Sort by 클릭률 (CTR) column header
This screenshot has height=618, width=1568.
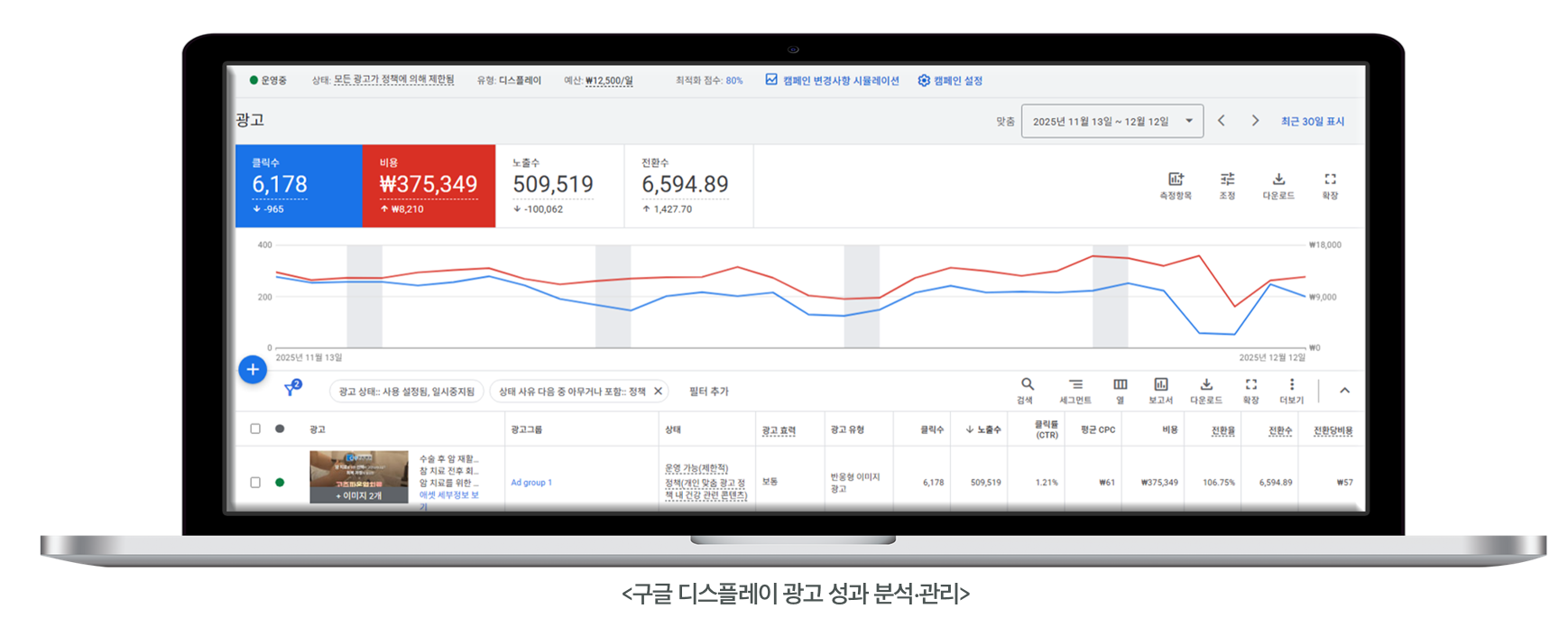[x=1047, y=429]
